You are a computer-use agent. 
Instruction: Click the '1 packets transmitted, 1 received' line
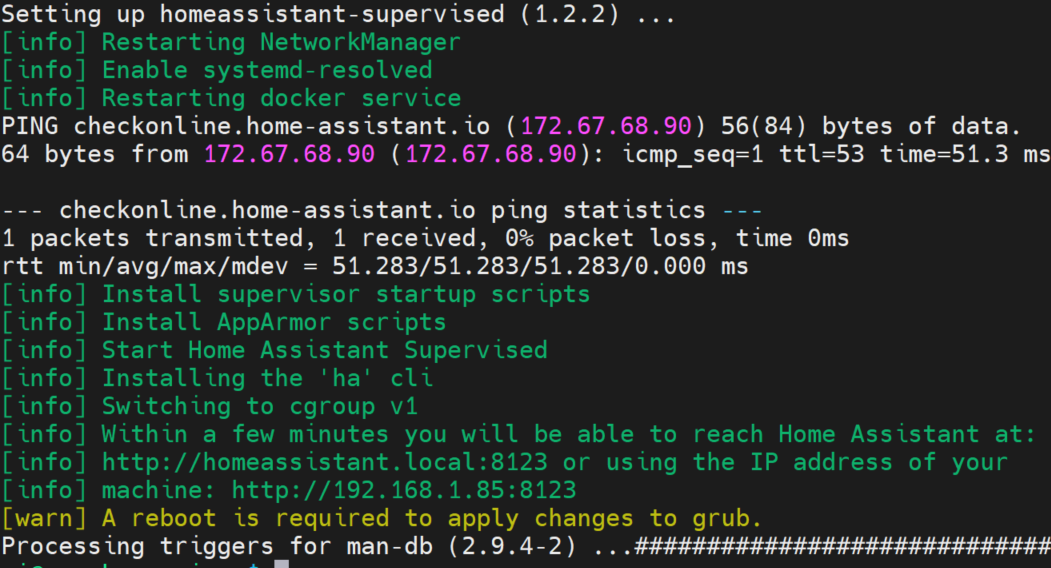coord(426,238)
